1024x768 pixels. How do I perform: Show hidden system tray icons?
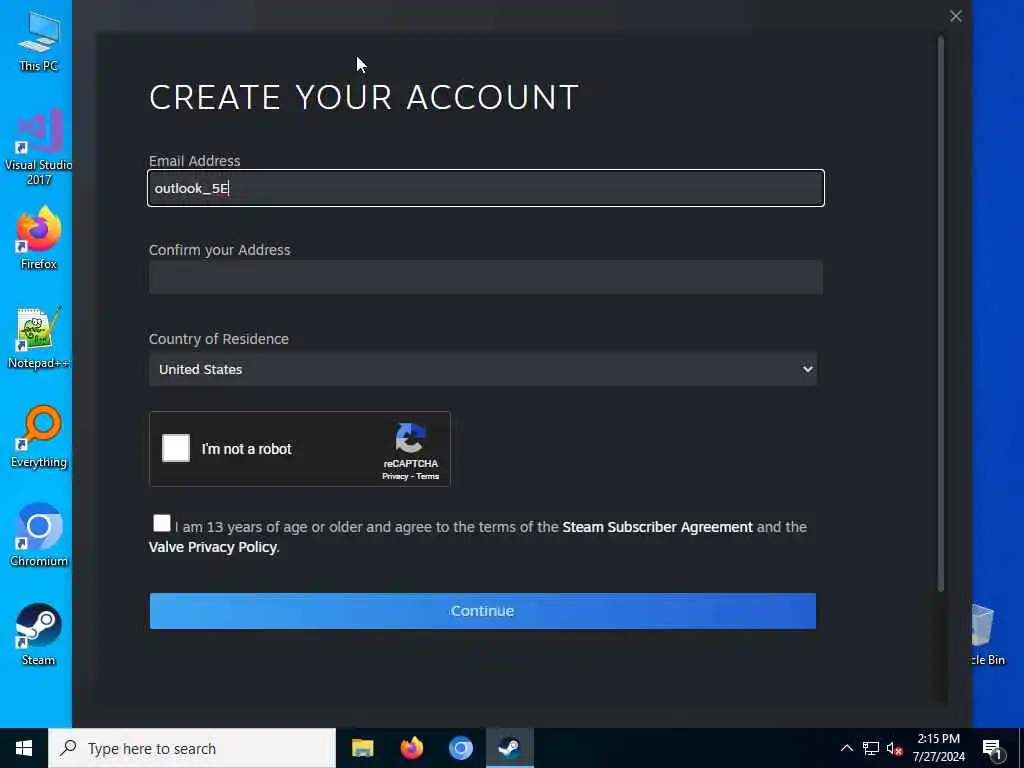point(846,748)
